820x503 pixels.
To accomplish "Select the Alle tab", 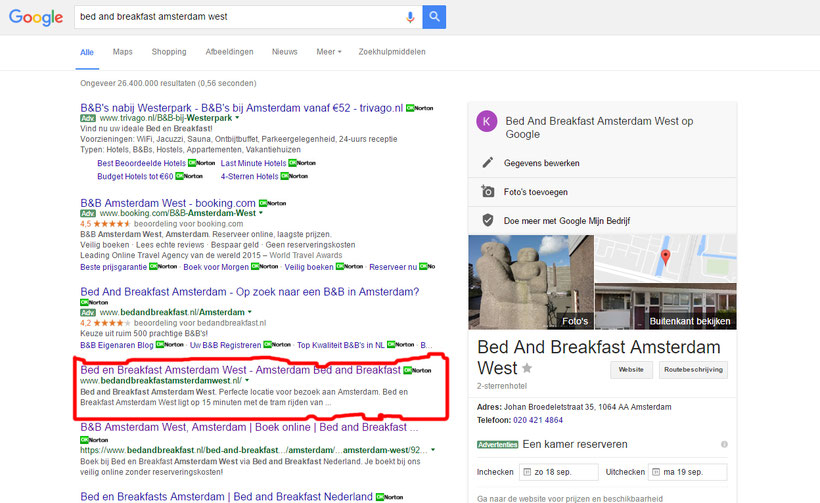I will tap(87, 52).
